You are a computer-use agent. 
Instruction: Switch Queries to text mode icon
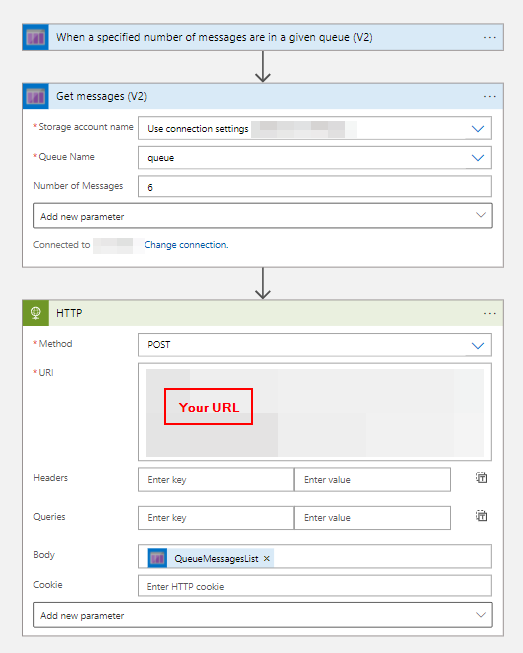(x=481, y=516)
